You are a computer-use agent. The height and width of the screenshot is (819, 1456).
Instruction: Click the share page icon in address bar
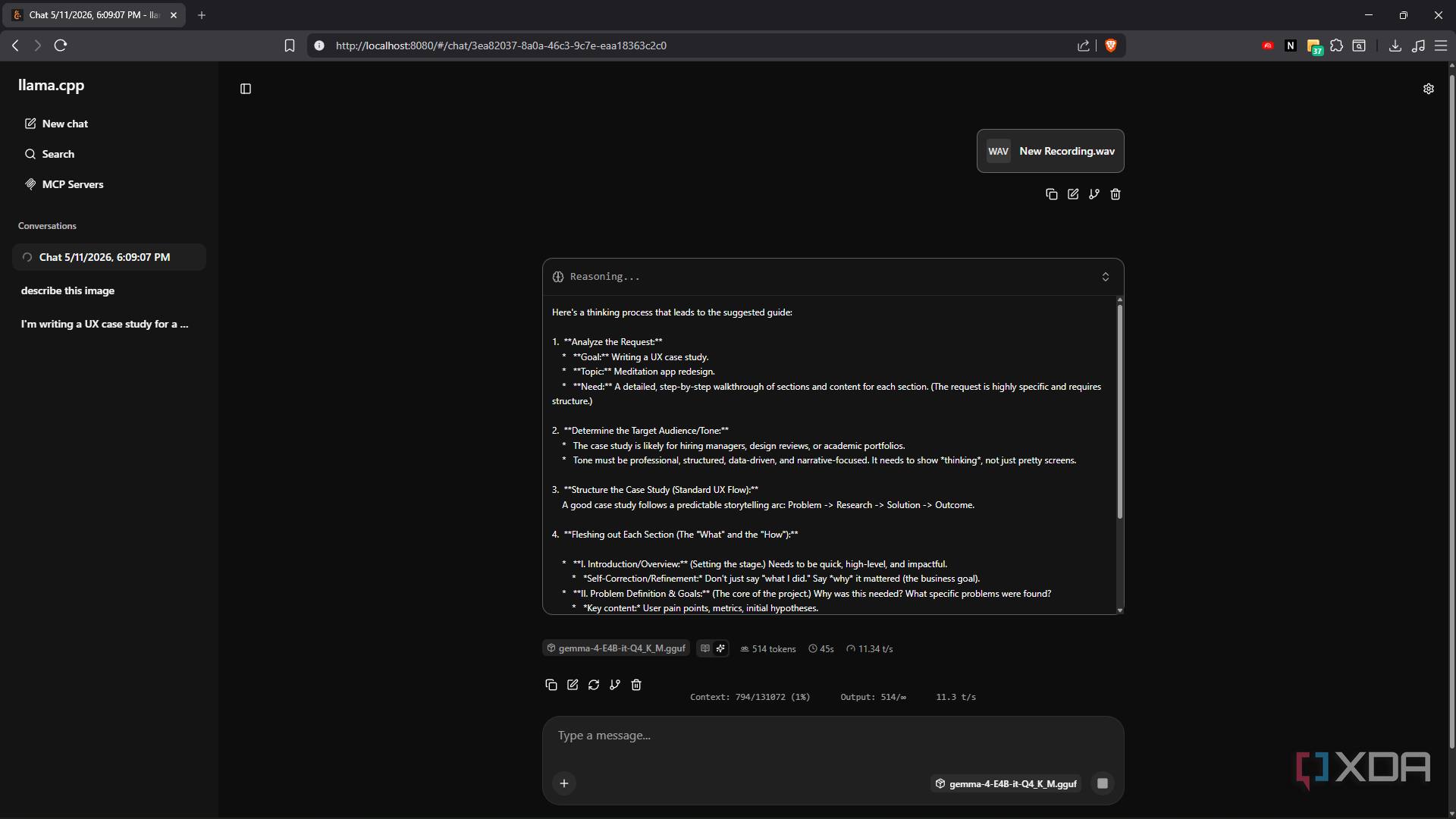1084,45
